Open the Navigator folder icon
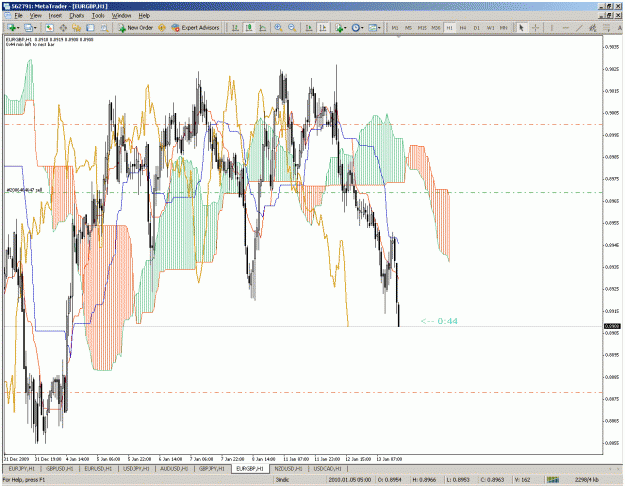625x486 pixels. point(77,28)
